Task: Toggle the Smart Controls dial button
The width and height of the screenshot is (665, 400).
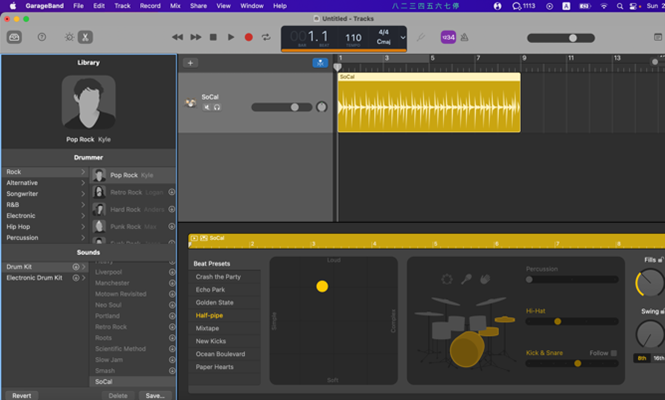Action: pos(69,37)
